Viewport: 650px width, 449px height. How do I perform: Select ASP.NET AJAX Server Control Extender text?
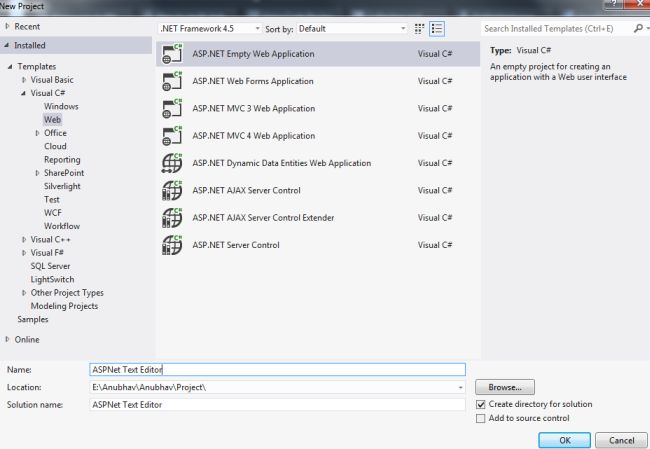click(263, 218)
